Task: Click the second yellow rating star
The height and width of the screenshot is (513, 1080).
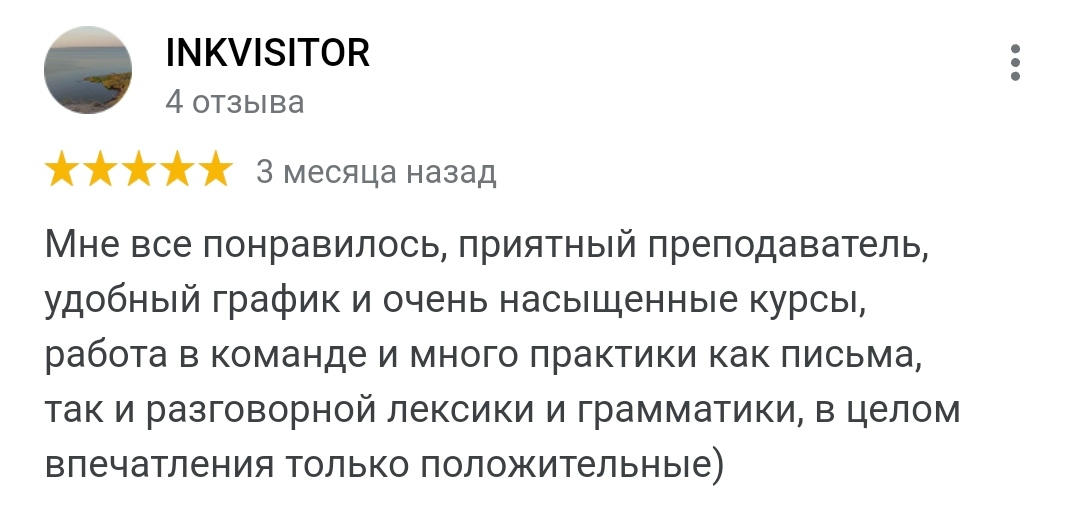Action: 101,171
